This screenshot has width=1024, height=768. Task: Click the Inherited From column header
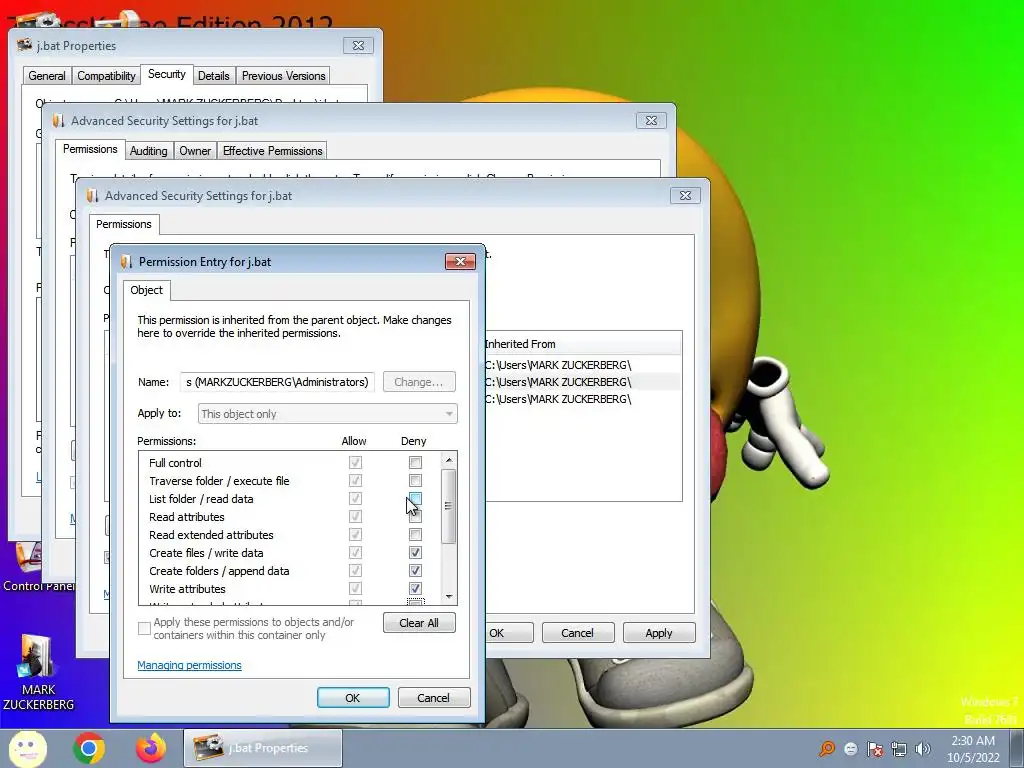[x=583, y=344]
